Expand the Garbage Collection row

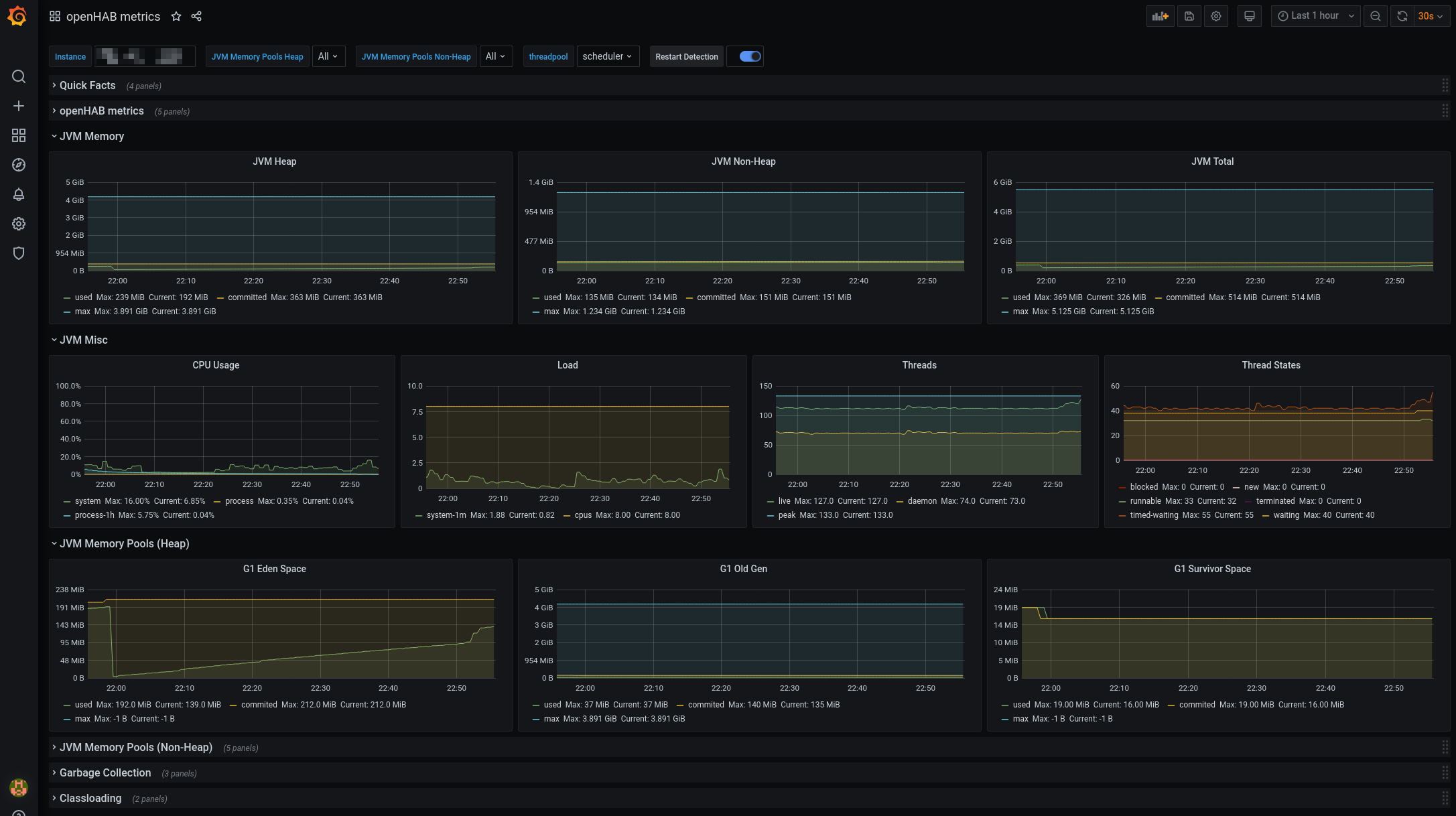click(105, 772)
